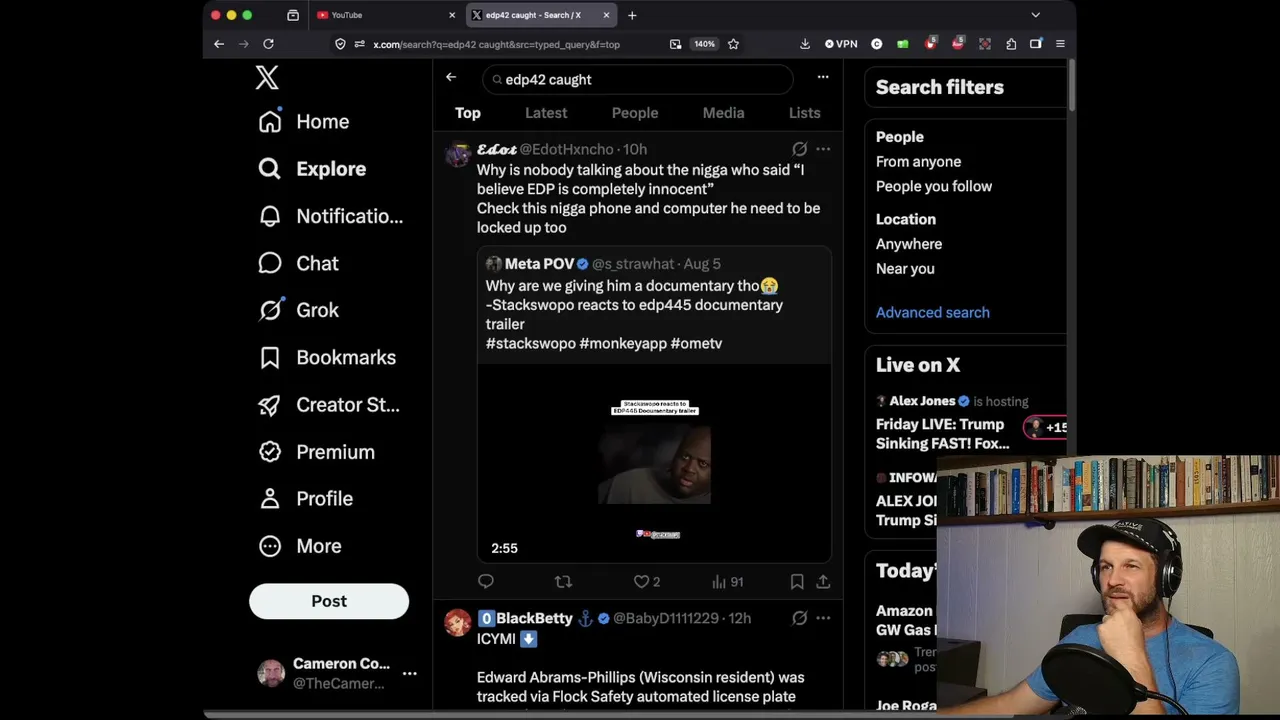Select the 'From anyone' people filter
The image size is (1280, 720).
coord(918,161)
